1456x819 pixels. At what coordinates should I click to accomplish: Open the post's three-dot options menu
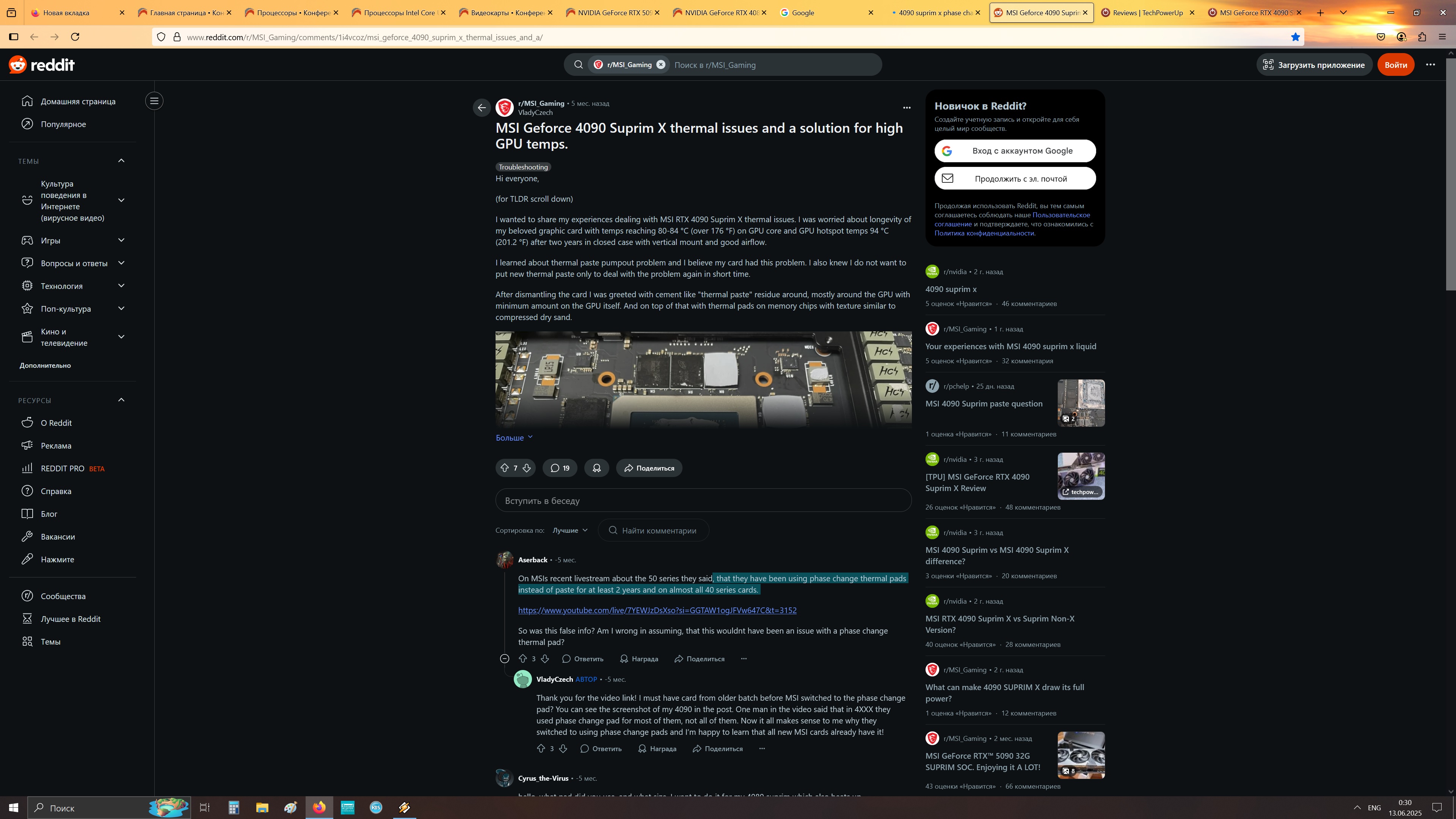pyautogui.click(x=907, y=107)
